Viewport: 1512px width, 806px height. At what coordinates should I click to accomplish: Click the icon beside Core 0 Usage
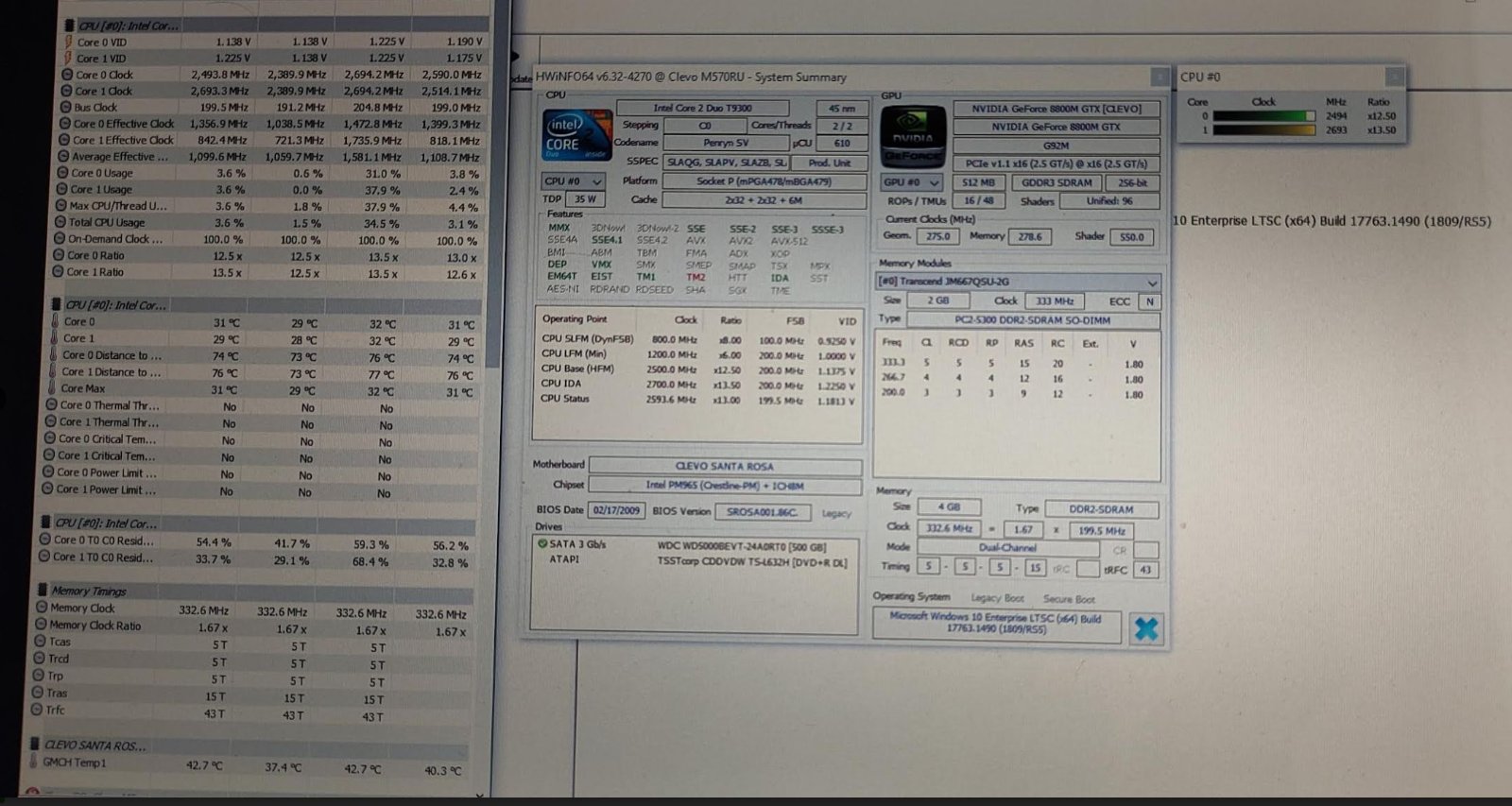coord(61,173)
